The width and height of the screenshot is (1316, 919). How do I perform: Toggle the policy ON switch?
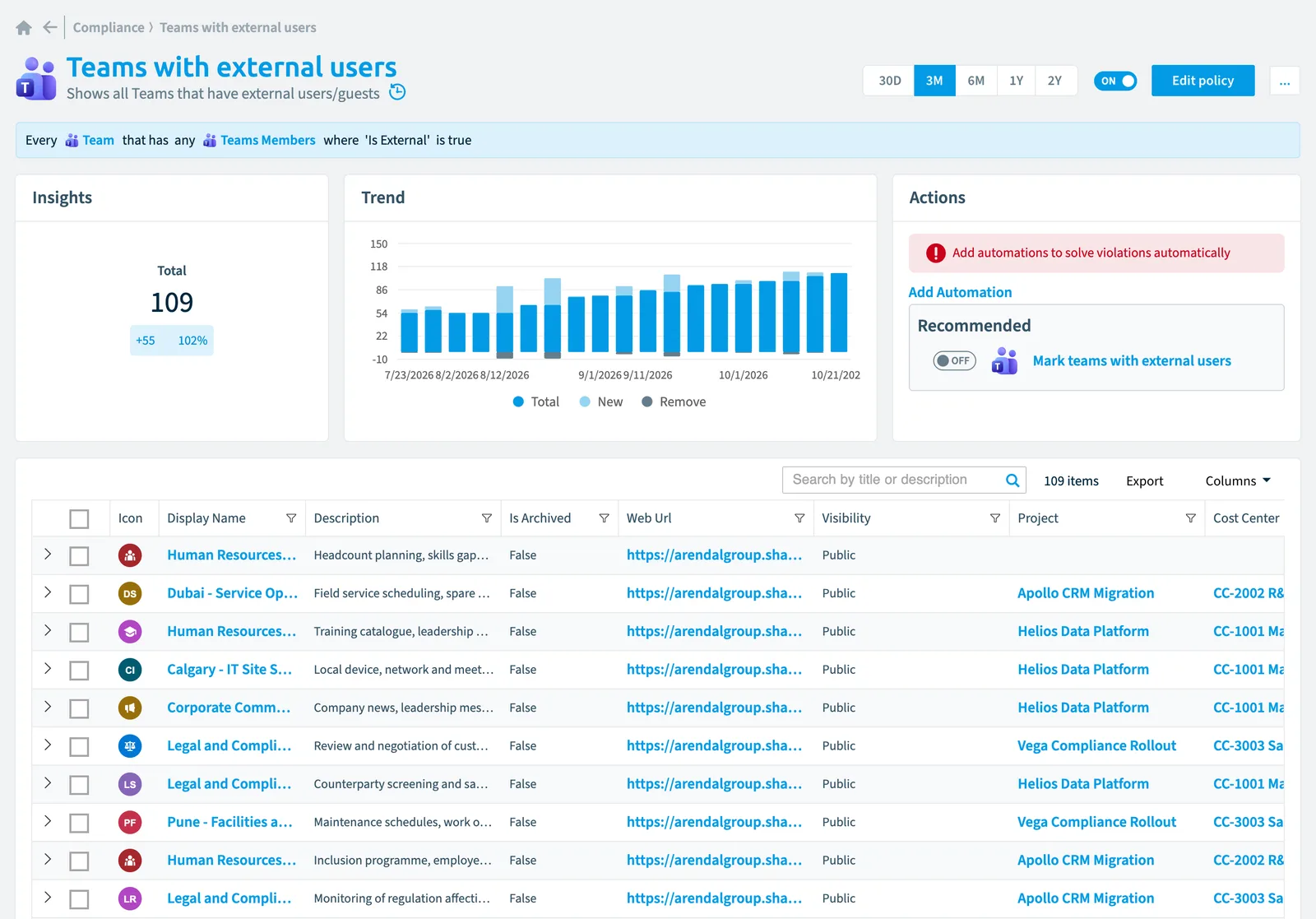1115,81
